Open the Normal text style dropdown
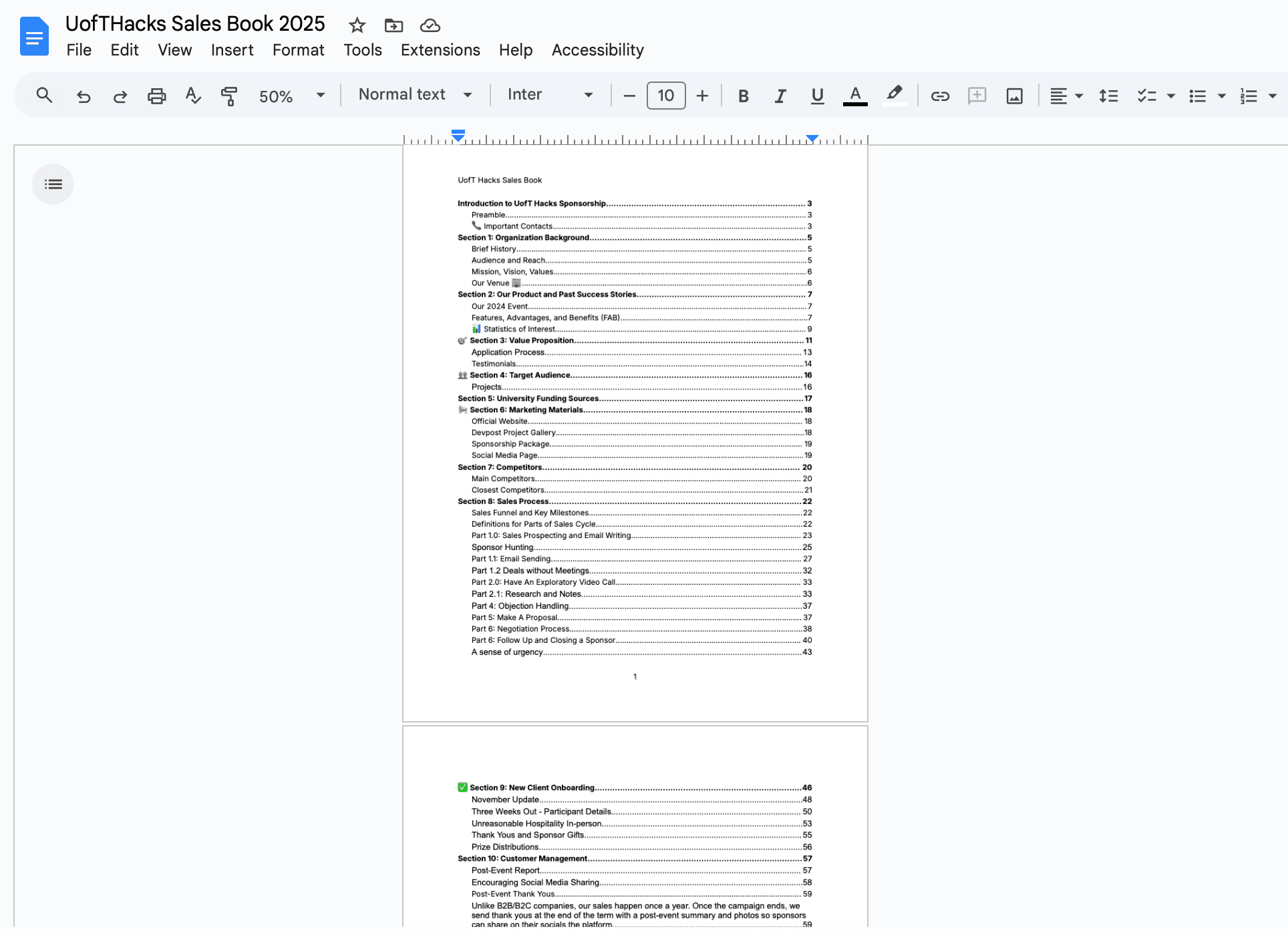 415,94
